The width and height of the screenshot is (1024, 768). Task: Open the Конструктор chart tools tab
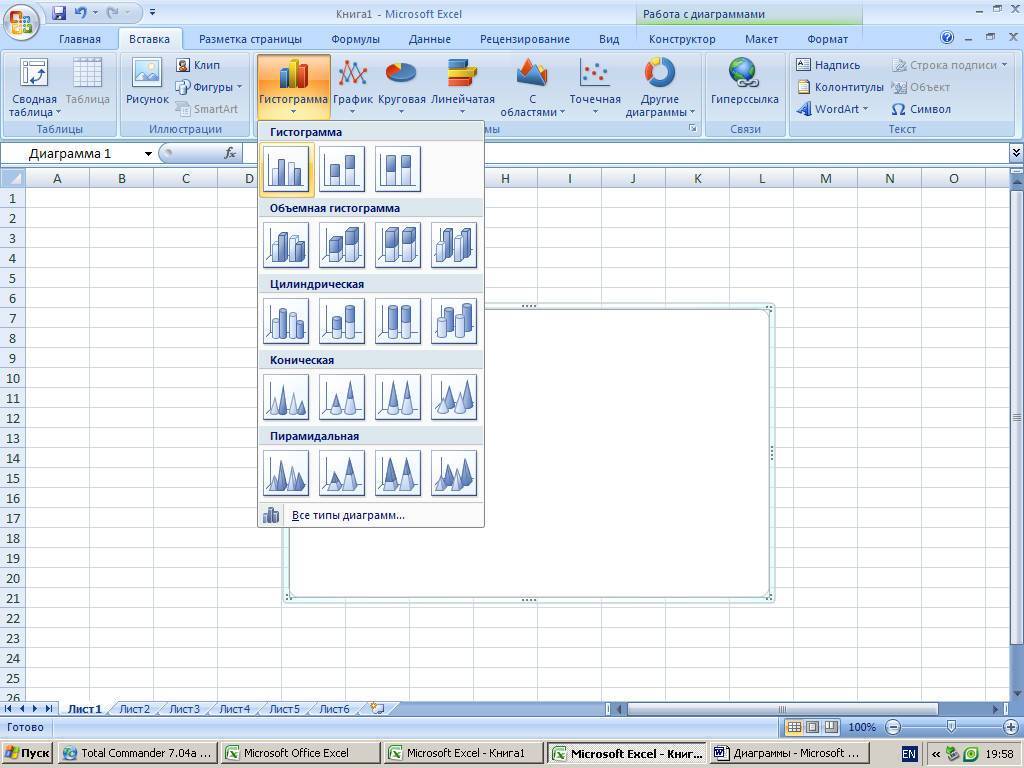[682, 39]
